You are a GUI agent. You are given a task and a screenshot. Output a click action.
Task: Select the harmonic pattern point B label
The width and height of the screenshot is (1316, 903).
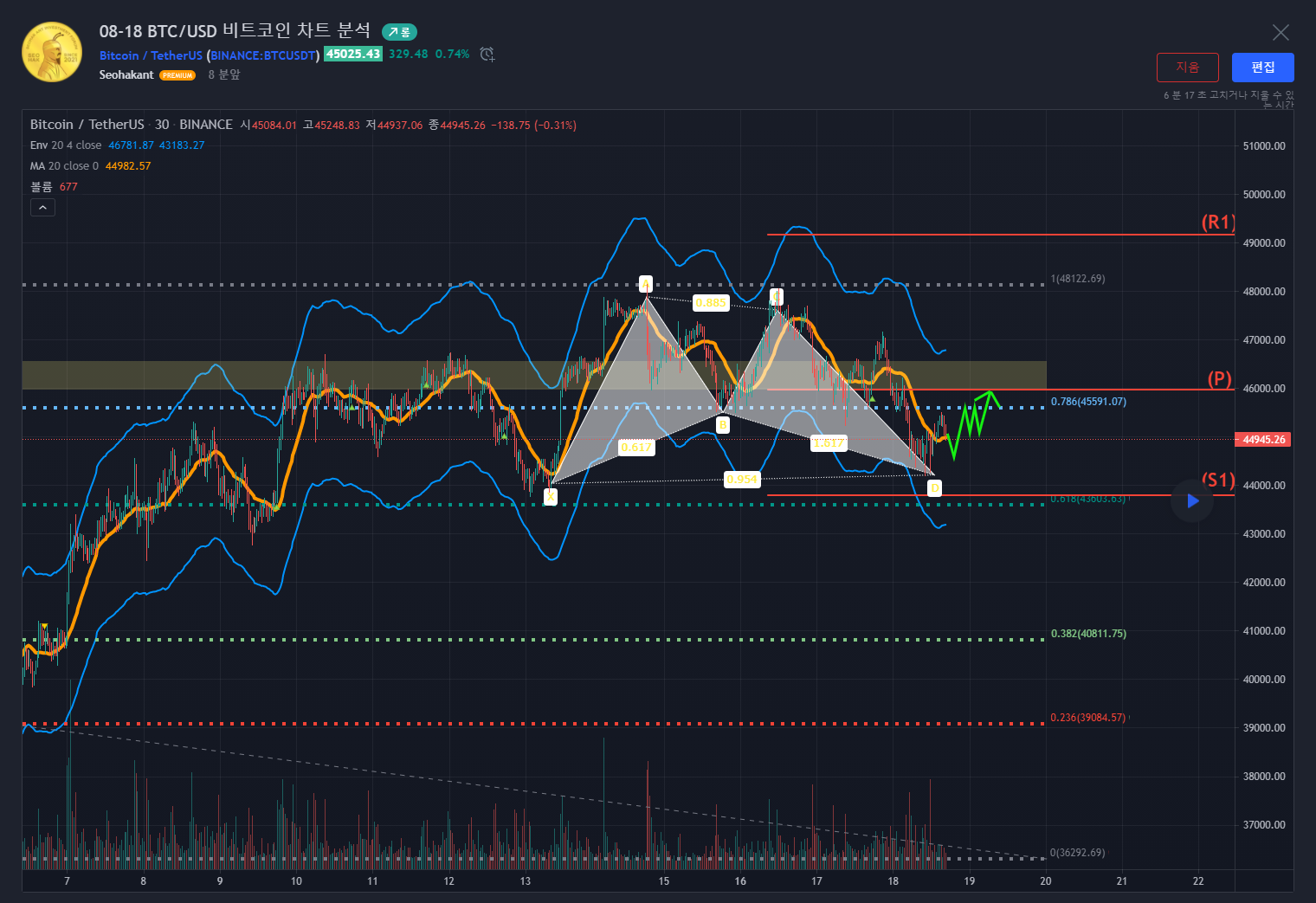(x=722, y=425)
